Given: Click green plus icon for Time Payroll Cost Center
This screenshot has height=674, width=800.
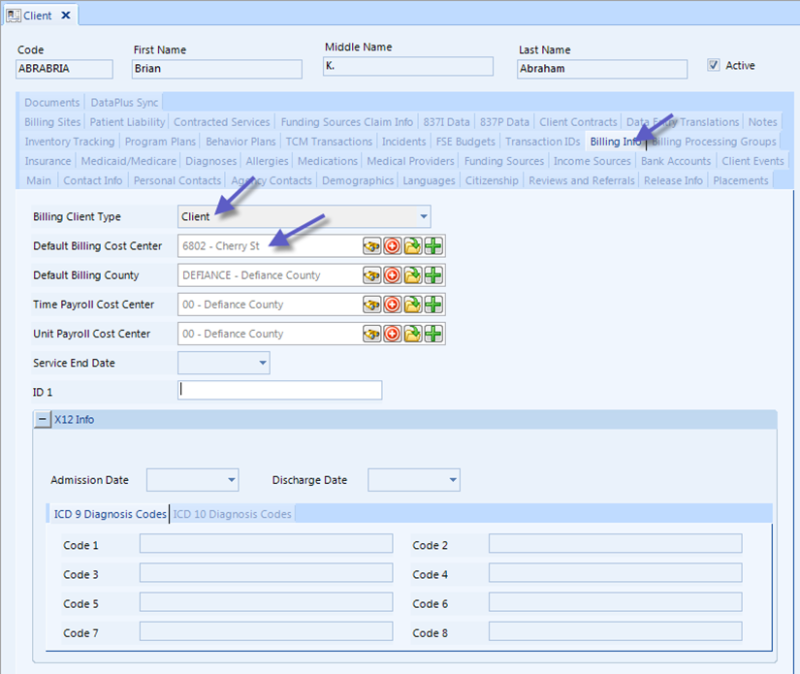Looking at the screenshot, I should (x=434, y=305).
